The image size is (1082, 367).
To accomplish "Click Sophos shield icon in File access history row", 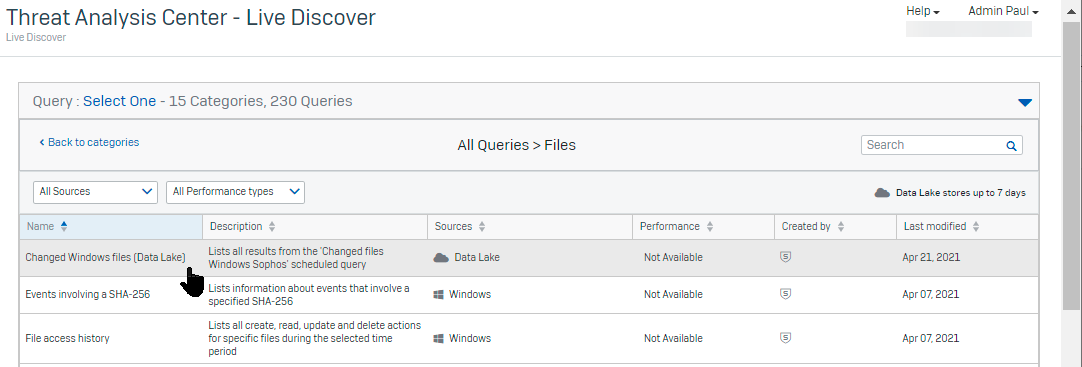I will point(785,338).
